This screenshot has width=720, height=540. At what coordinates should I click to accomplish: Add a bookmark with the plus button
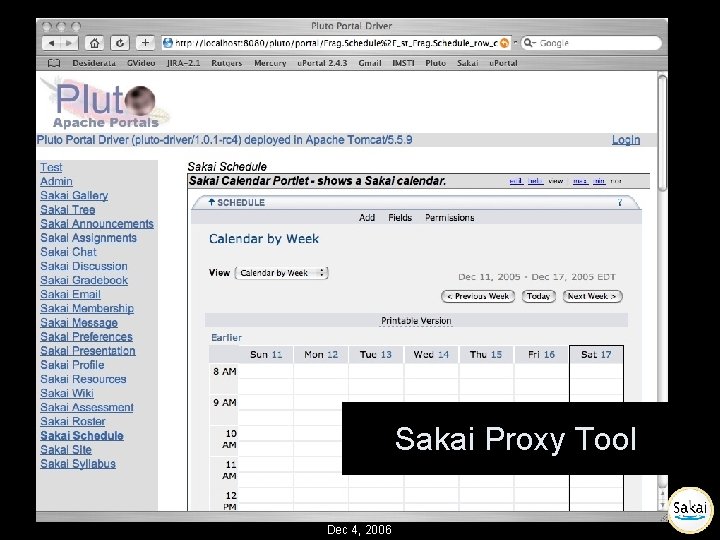(145, 43)
